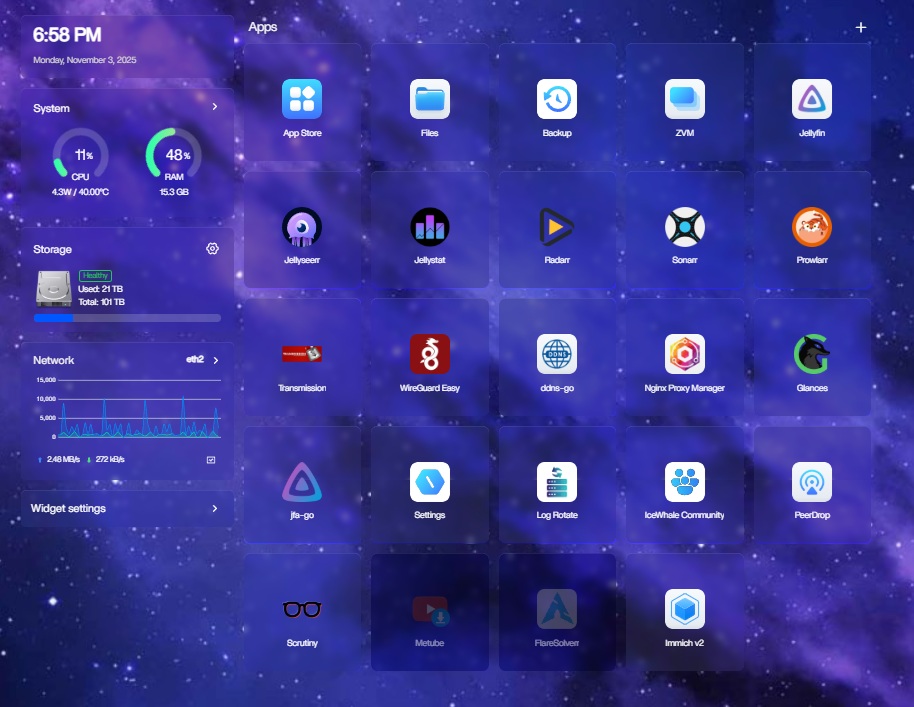Open the App Store app

point(302,100)
